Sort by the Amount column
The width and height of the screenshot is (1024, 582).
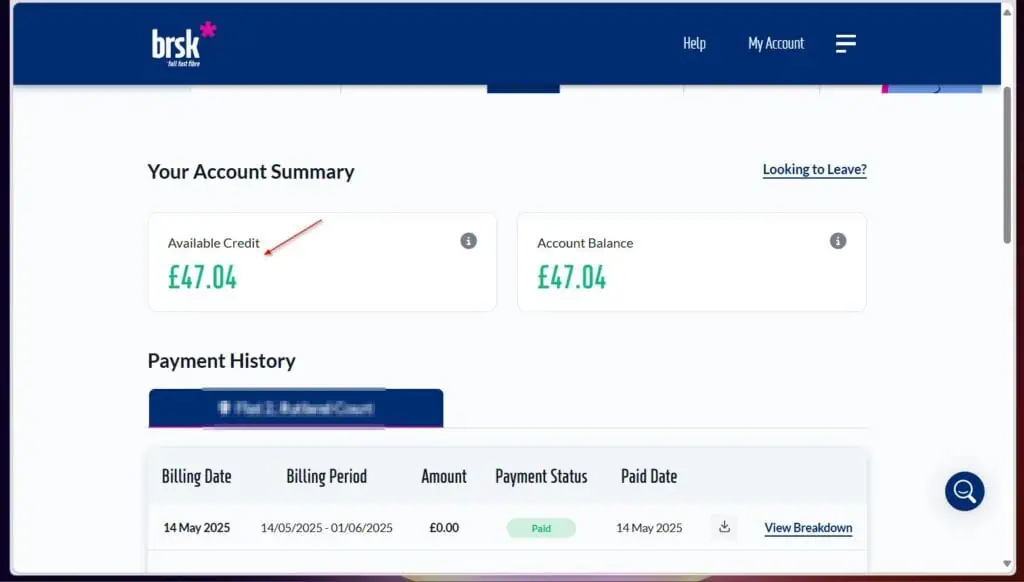tap(443, 476)
